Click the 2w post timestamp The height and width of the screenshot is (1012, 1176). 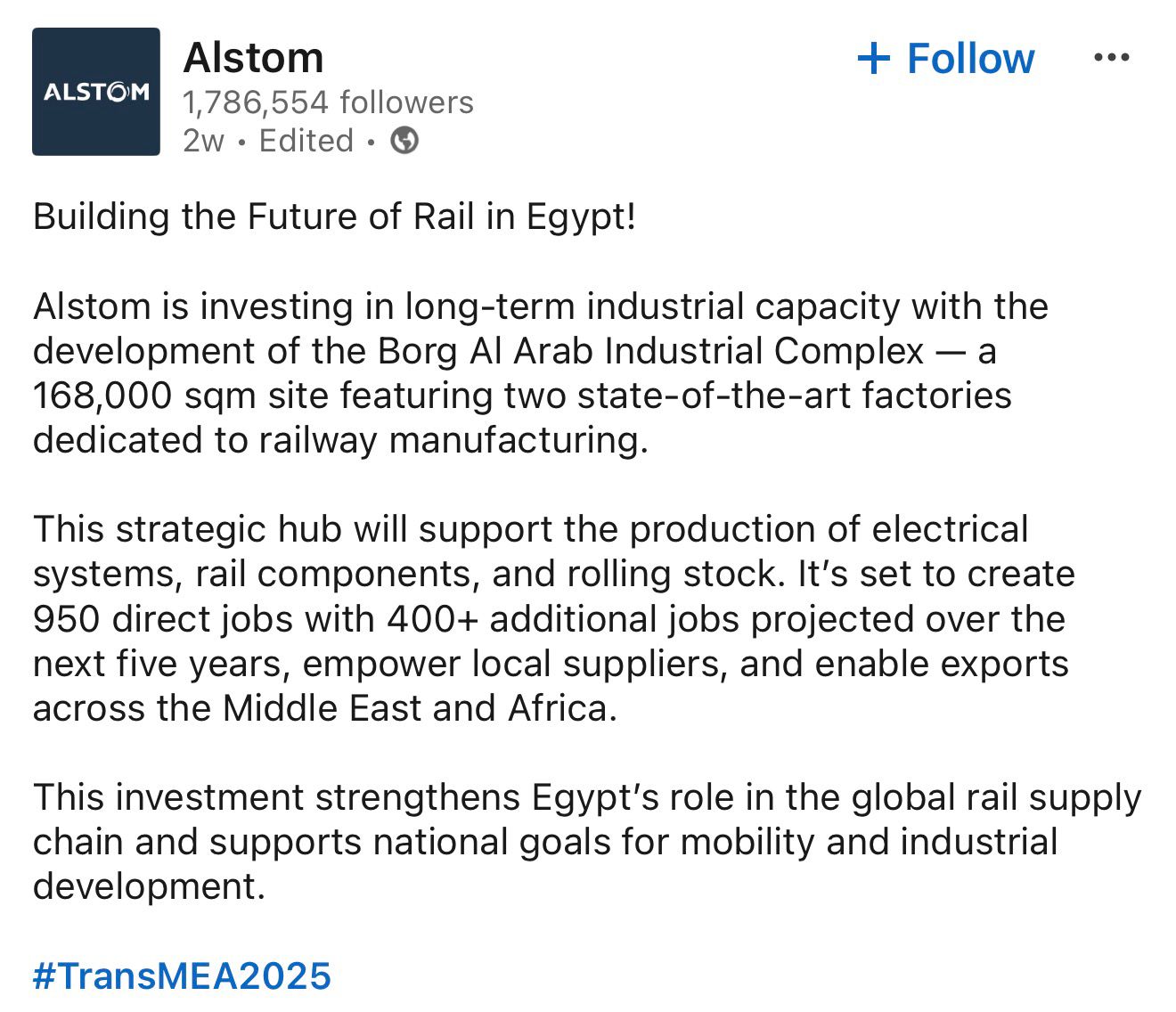[x=203, y=141]
